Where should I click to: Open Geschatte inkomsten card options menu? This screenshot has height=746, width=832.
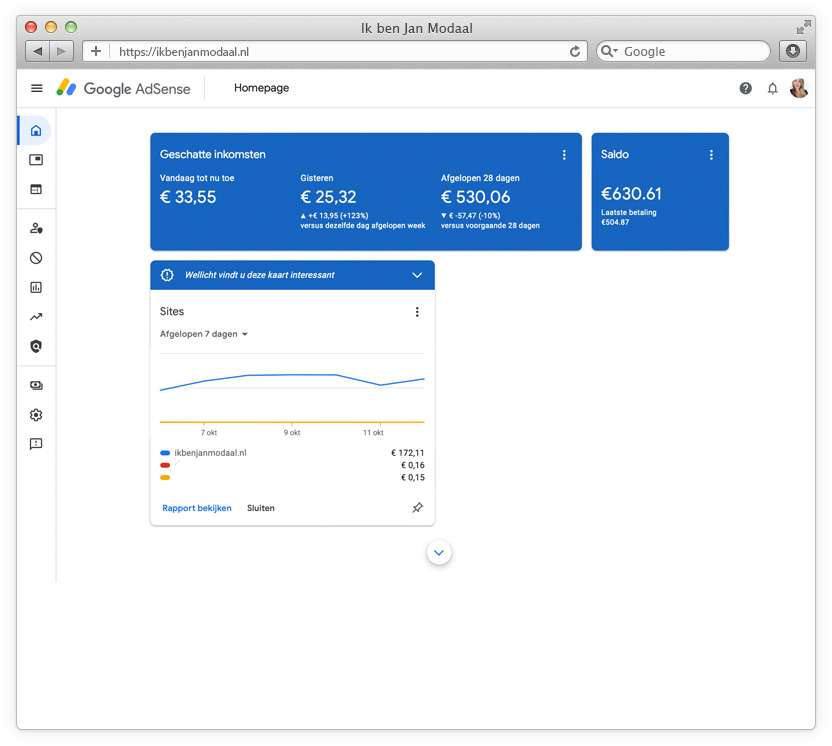564,154
